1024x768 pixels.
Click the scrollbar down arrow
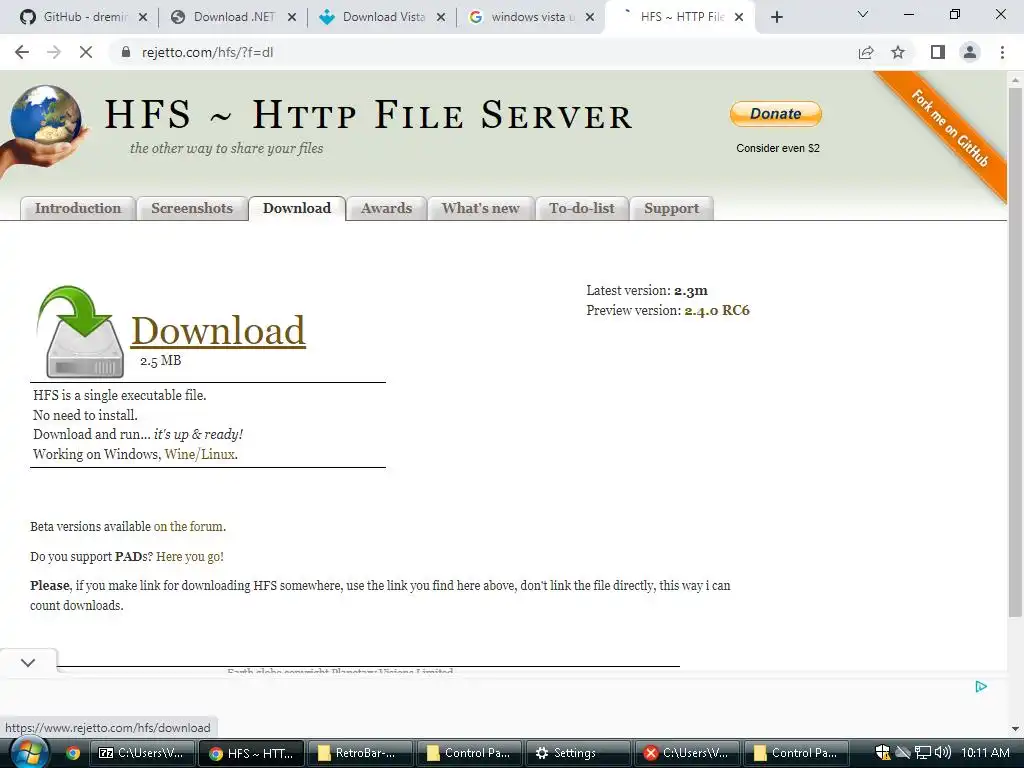(1015, 729)
